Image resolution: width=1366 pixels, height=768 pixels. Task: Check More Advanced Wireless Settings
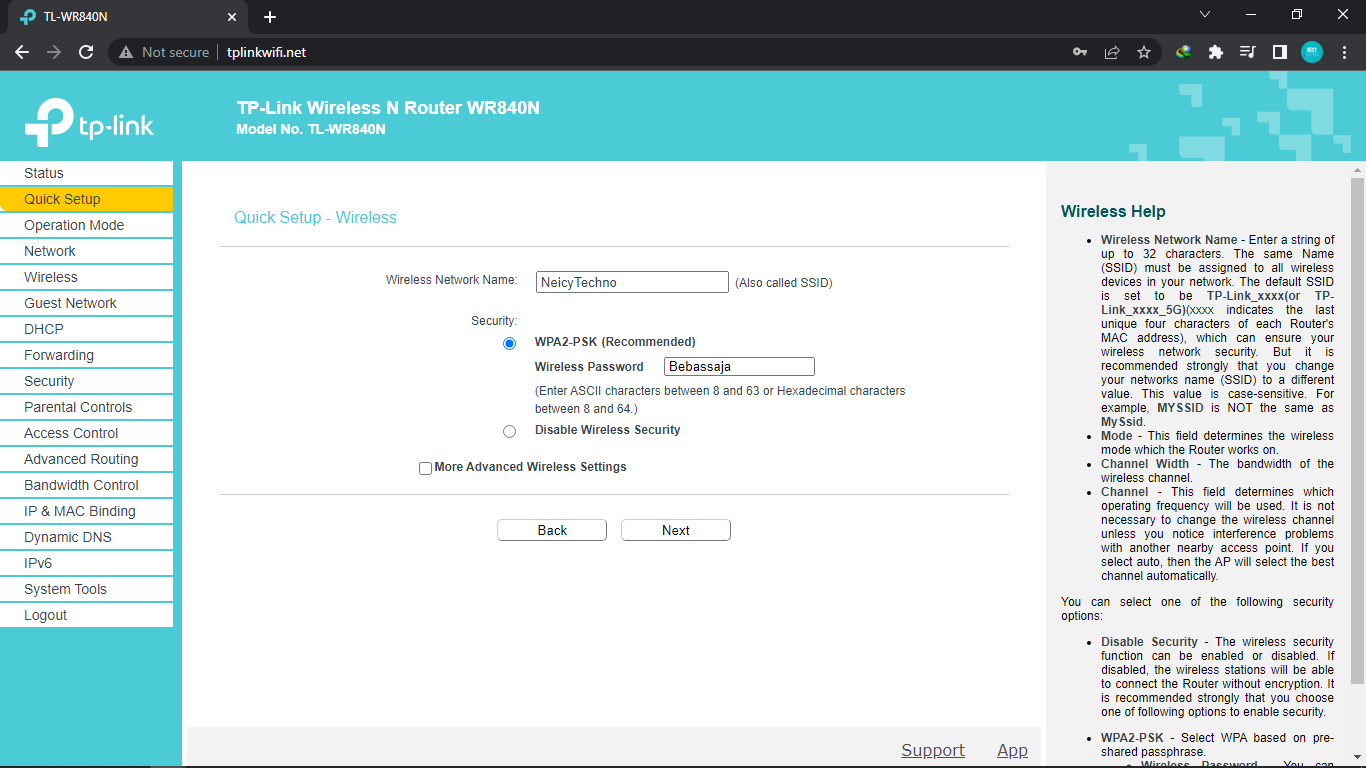426,468
